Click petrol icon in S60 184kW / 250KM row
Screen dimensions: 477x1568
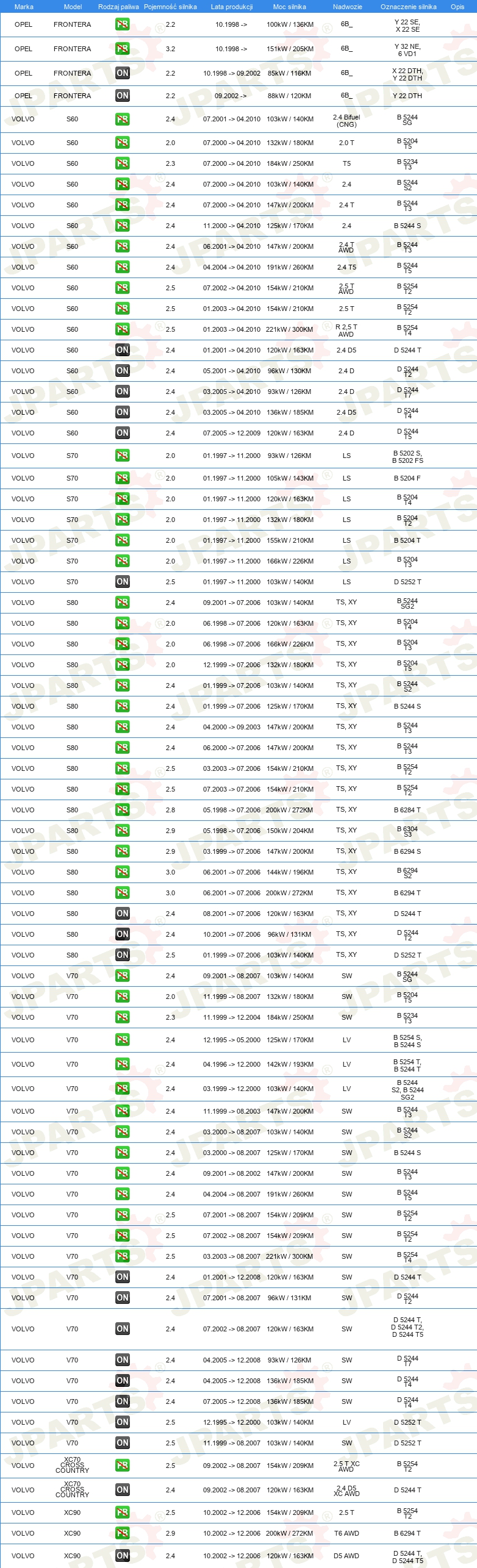(122, 163)
